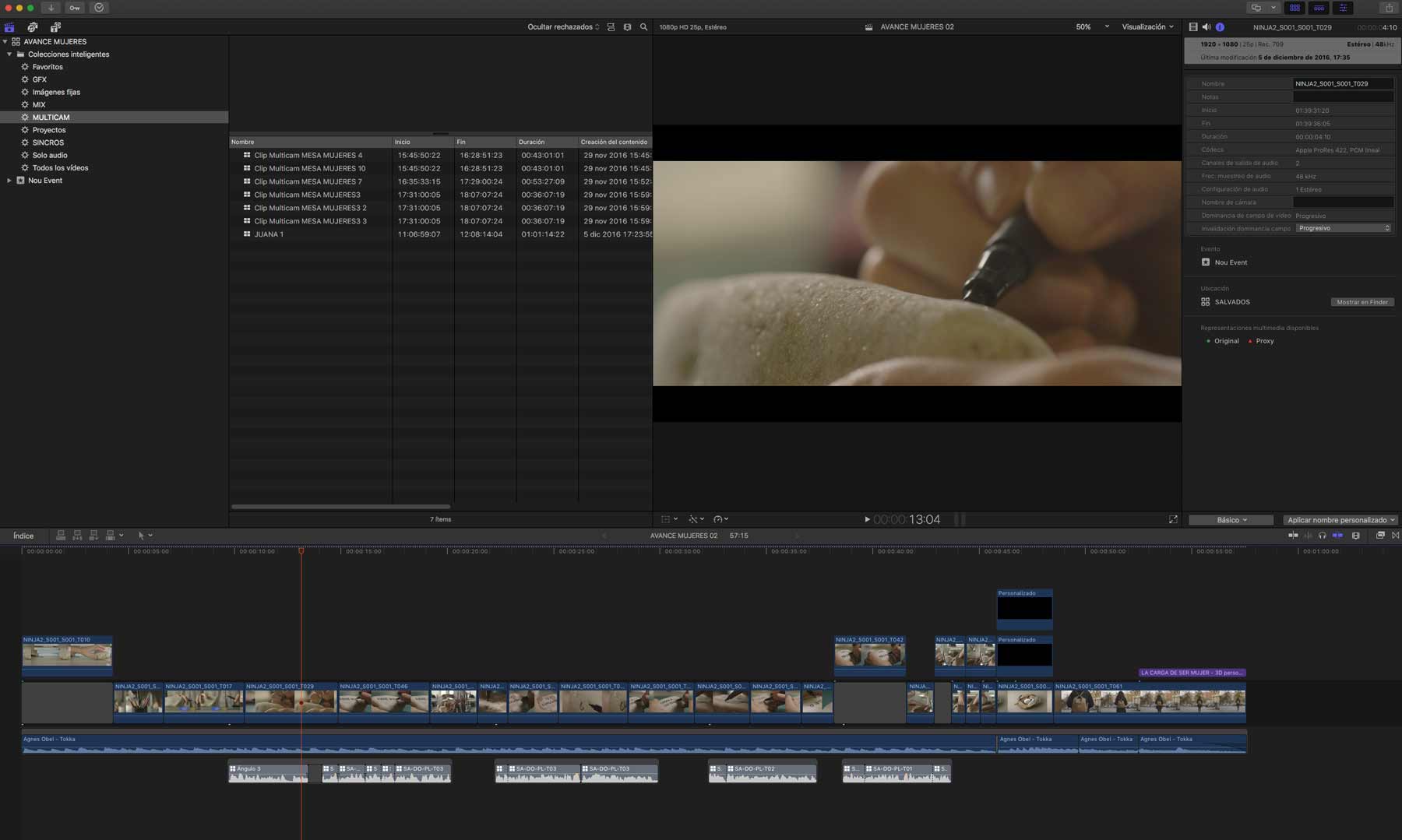This screenshot has height=840, width=1402.
Task: Sort browser by Nombre column header
Action: [310, 142]
